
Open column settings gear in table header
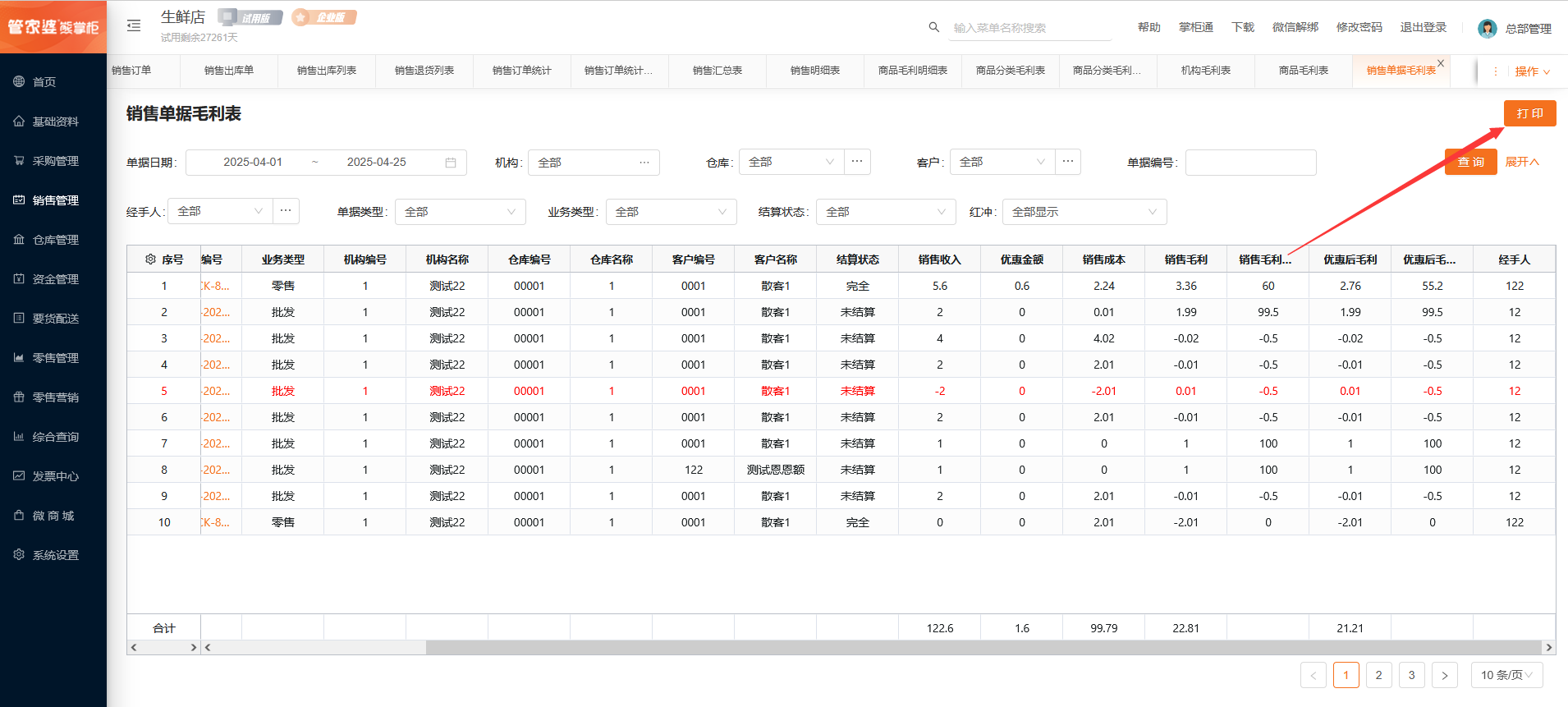tap(150, 259)
